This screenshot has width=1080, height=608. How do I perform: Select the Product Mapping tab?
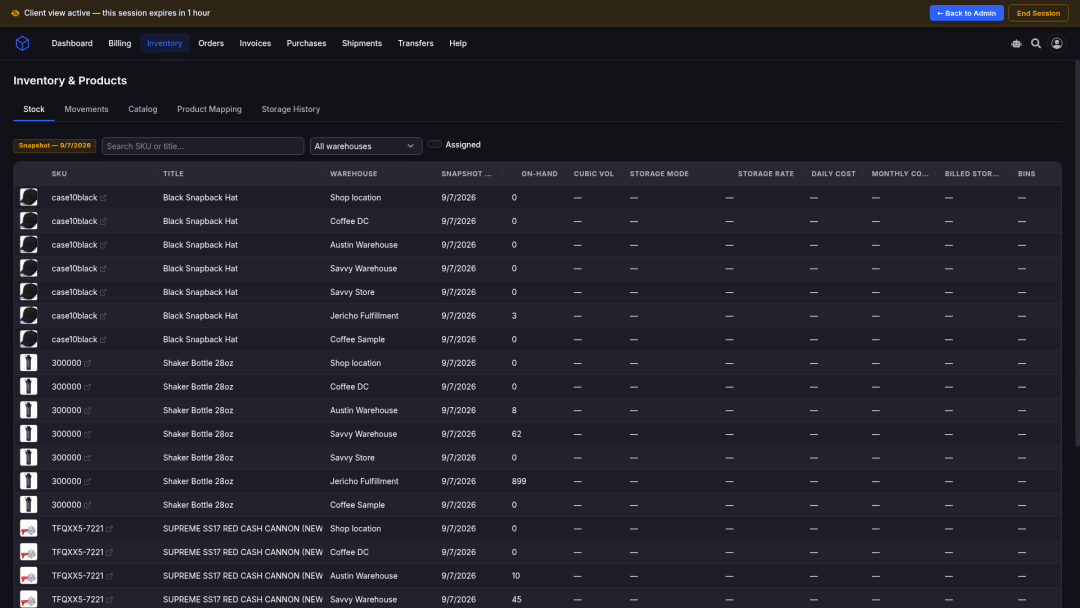209,109
